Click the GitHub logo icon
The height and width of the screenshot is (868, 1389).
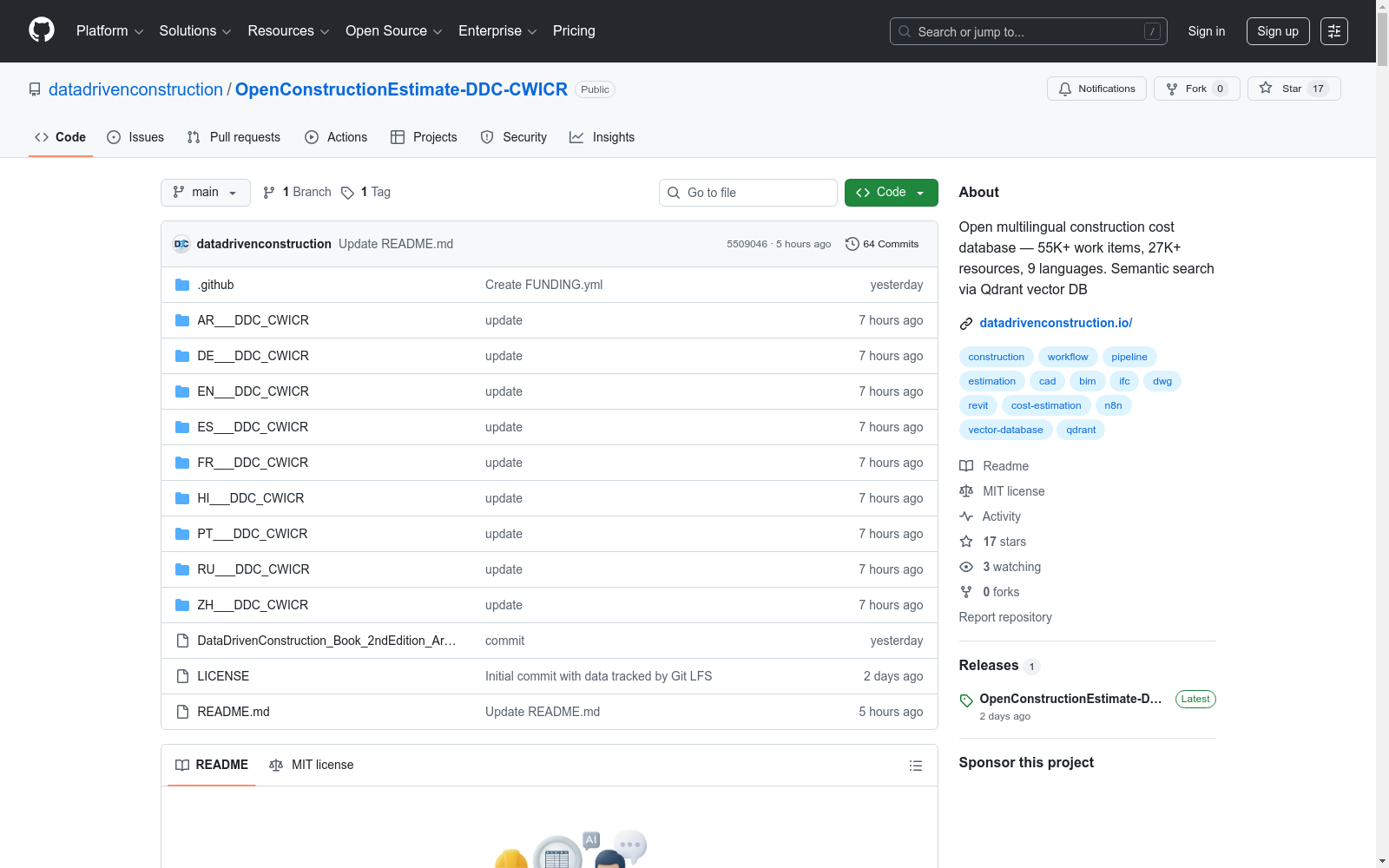click(42, 30)
